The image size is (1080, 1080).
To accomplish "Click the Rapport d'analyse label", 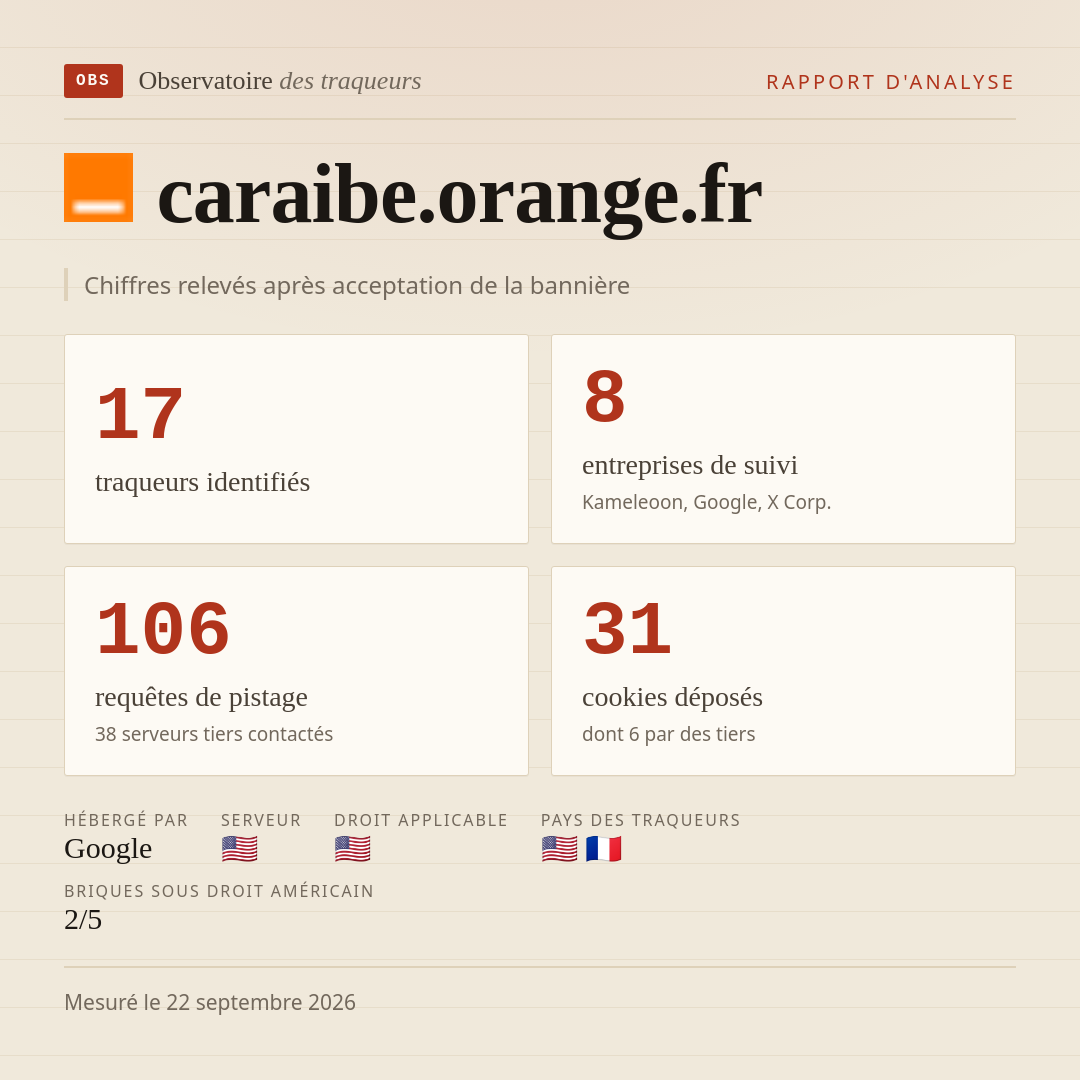I will (891, 82).
